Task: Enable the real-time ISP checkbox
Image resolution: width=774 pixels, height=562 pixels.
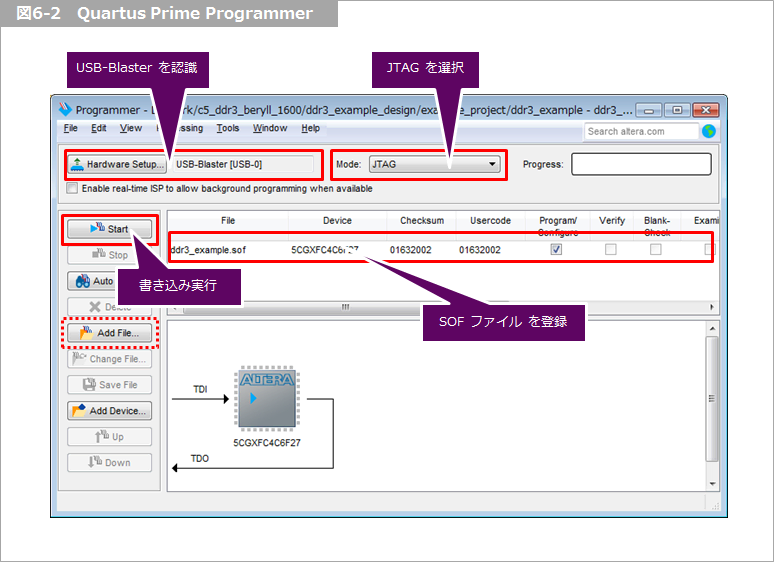Action: 72,188
